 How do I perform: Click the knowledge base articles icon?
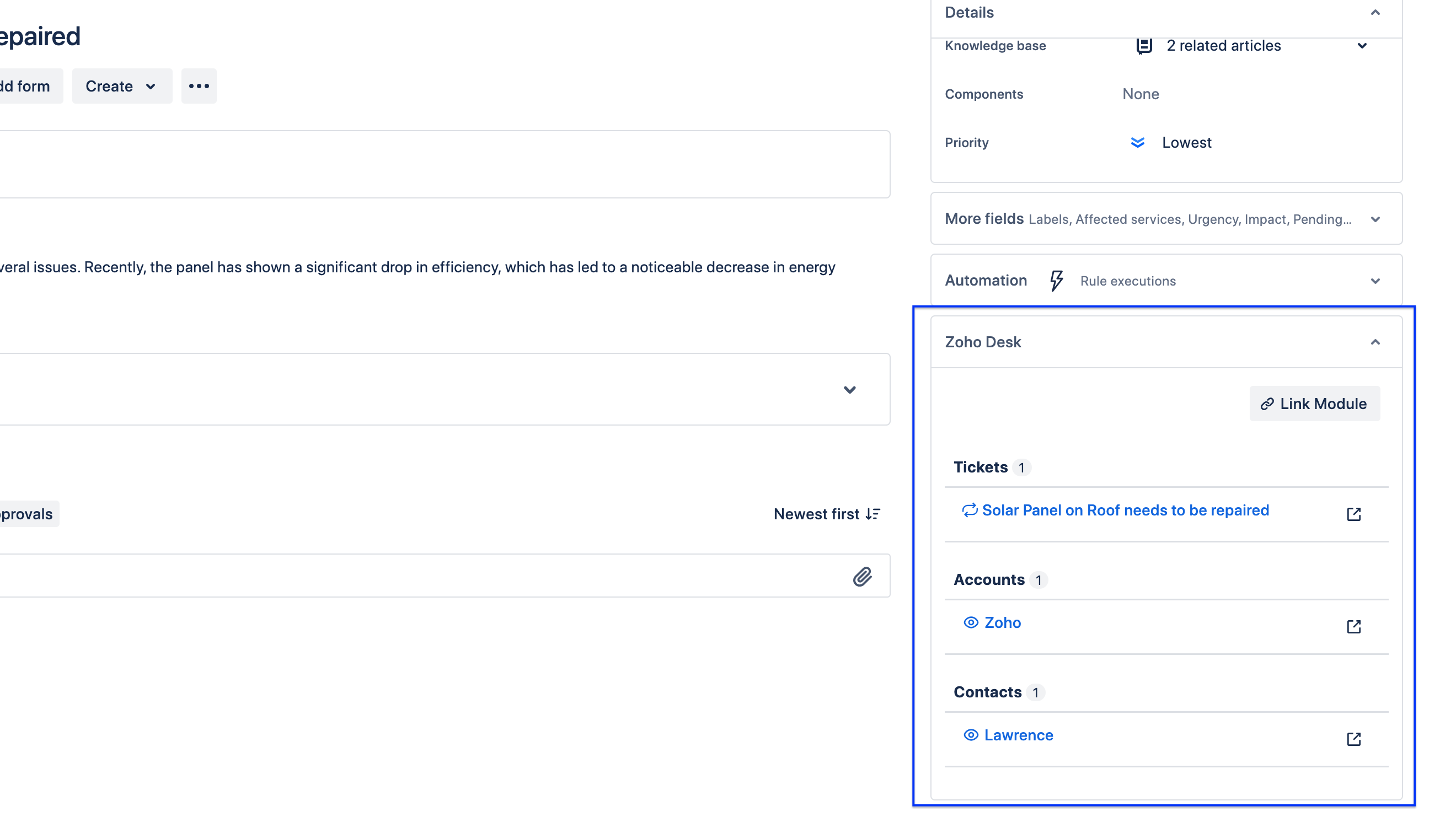tap(1143, 46)
